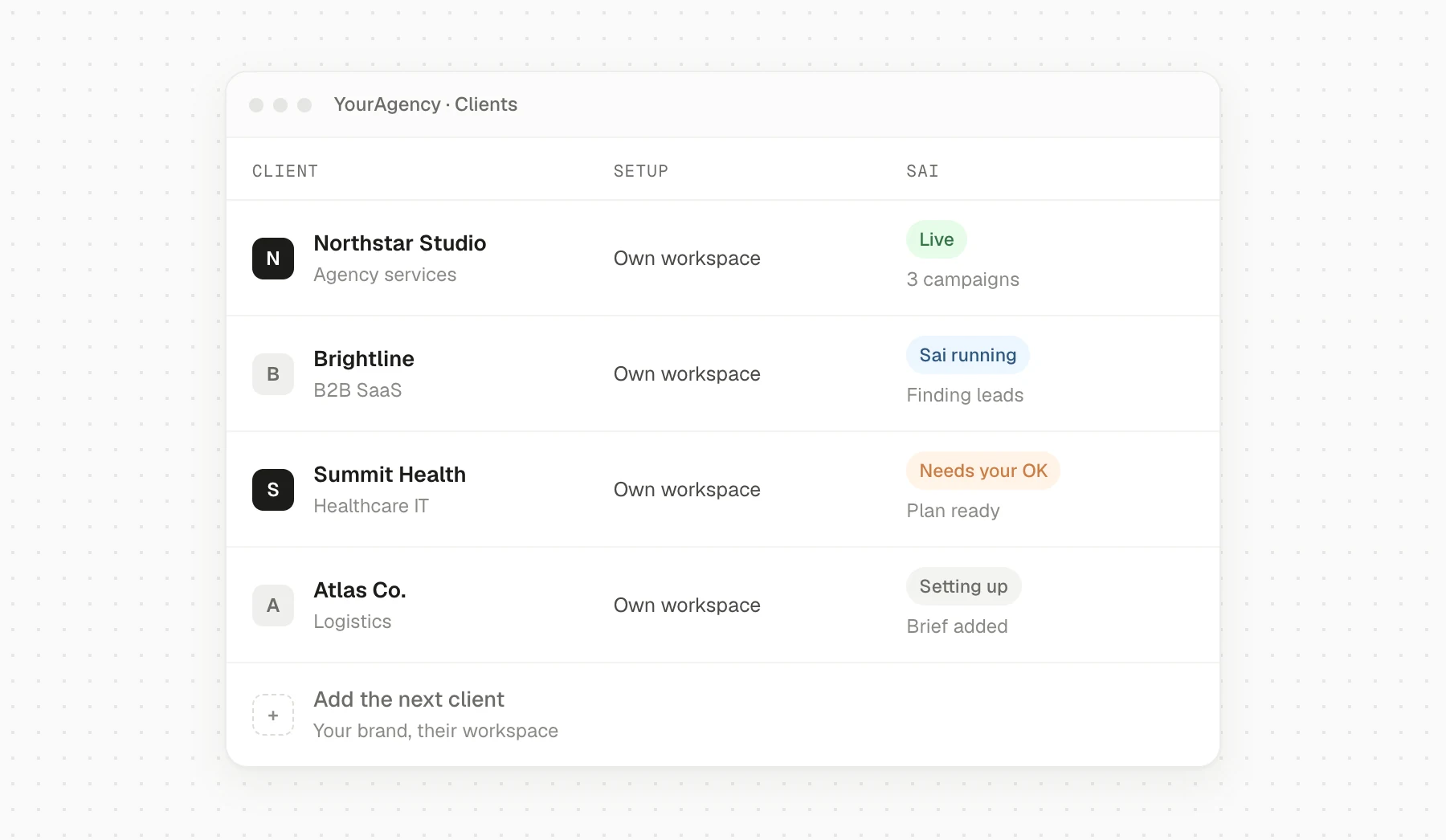
Task: Click the Healthcare IT subtitle
Action: pyautogui.click(x=371, y=506)
